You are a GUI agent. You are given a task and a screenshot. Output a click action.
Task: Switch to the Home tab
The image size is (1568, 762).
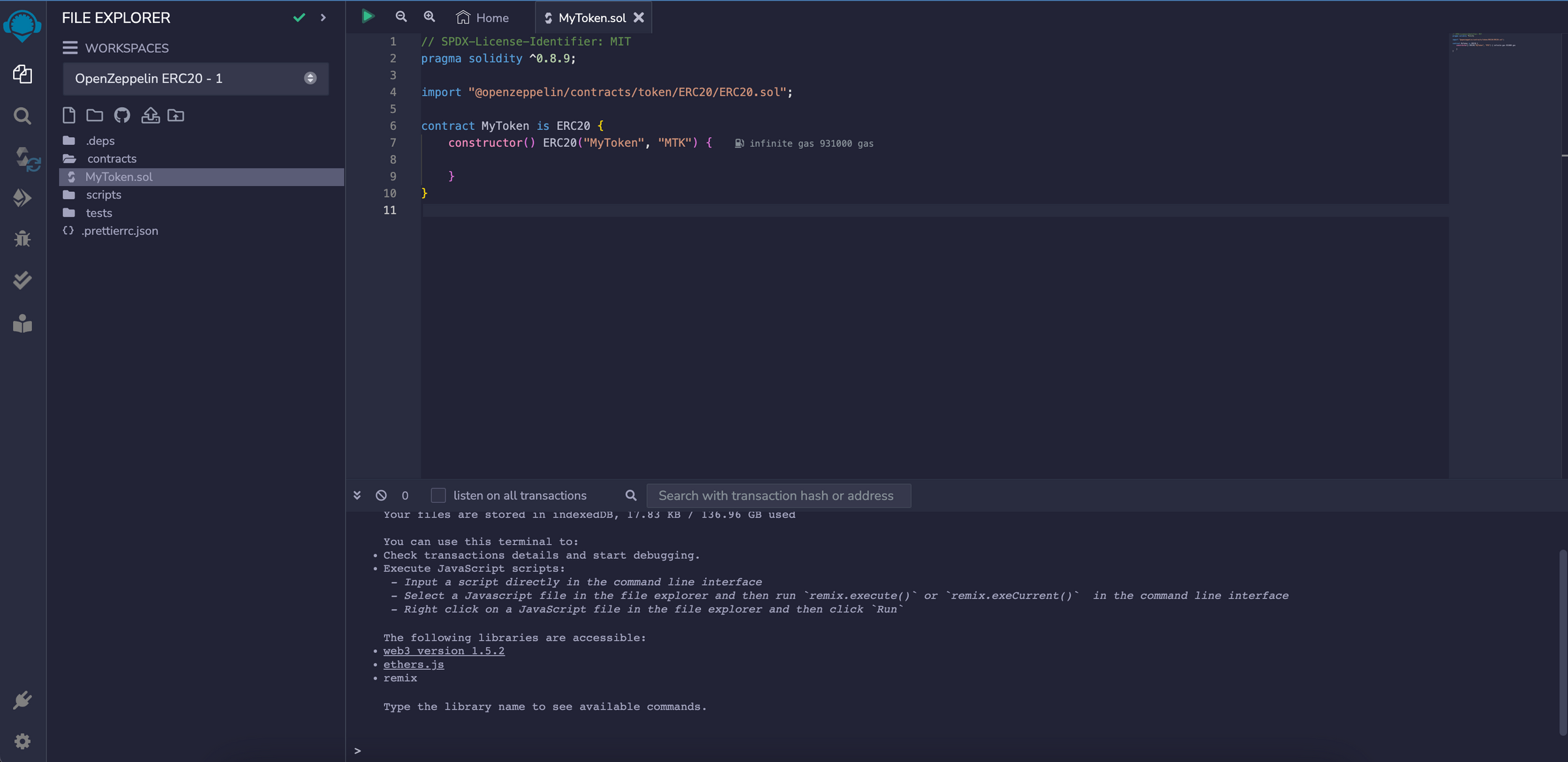(x=482, y=17)
